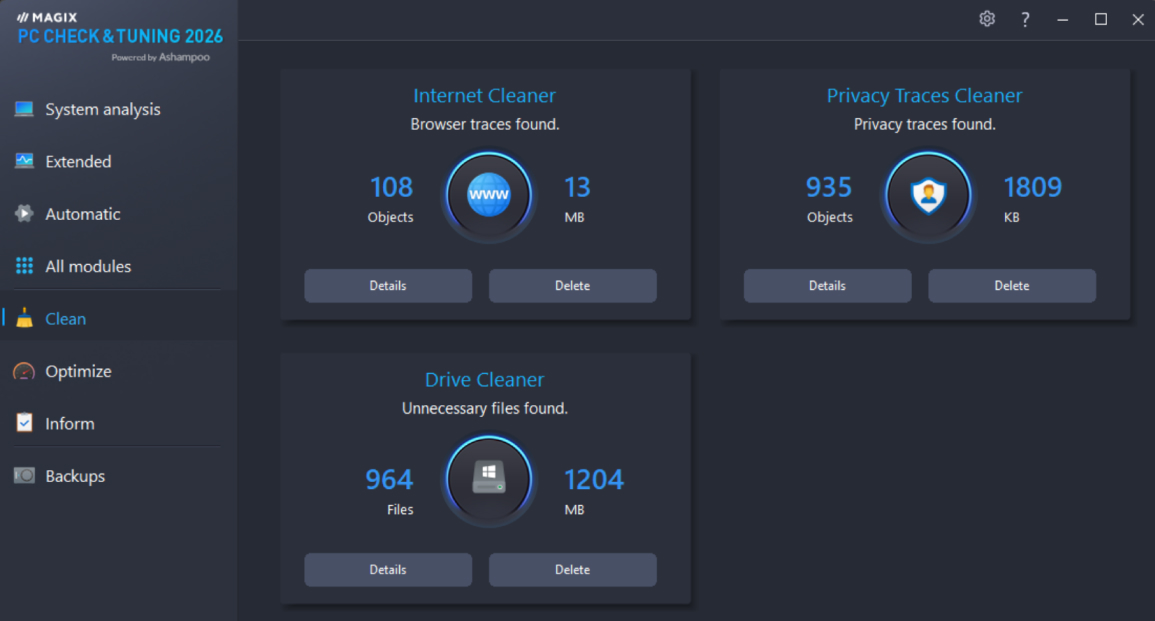Click the Privacy Traces Cleaner shield icon
The width and height of the screenshot is (1155, 621).
tap(928, 196)
